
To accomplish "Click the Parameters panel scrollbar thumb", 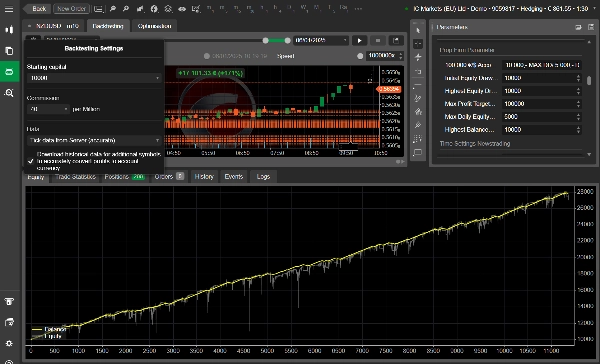I will (589, 80).
